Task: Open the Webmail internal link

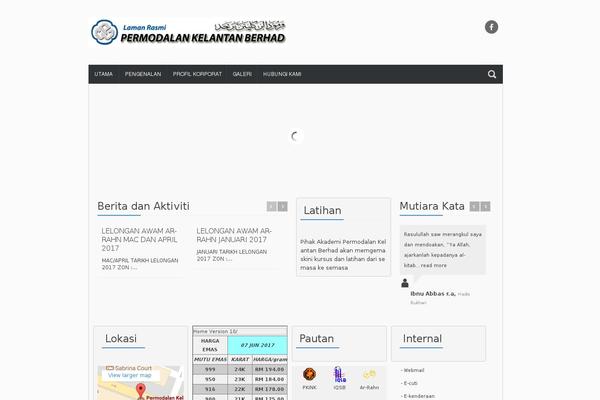Action: click(x=414, y=370)
